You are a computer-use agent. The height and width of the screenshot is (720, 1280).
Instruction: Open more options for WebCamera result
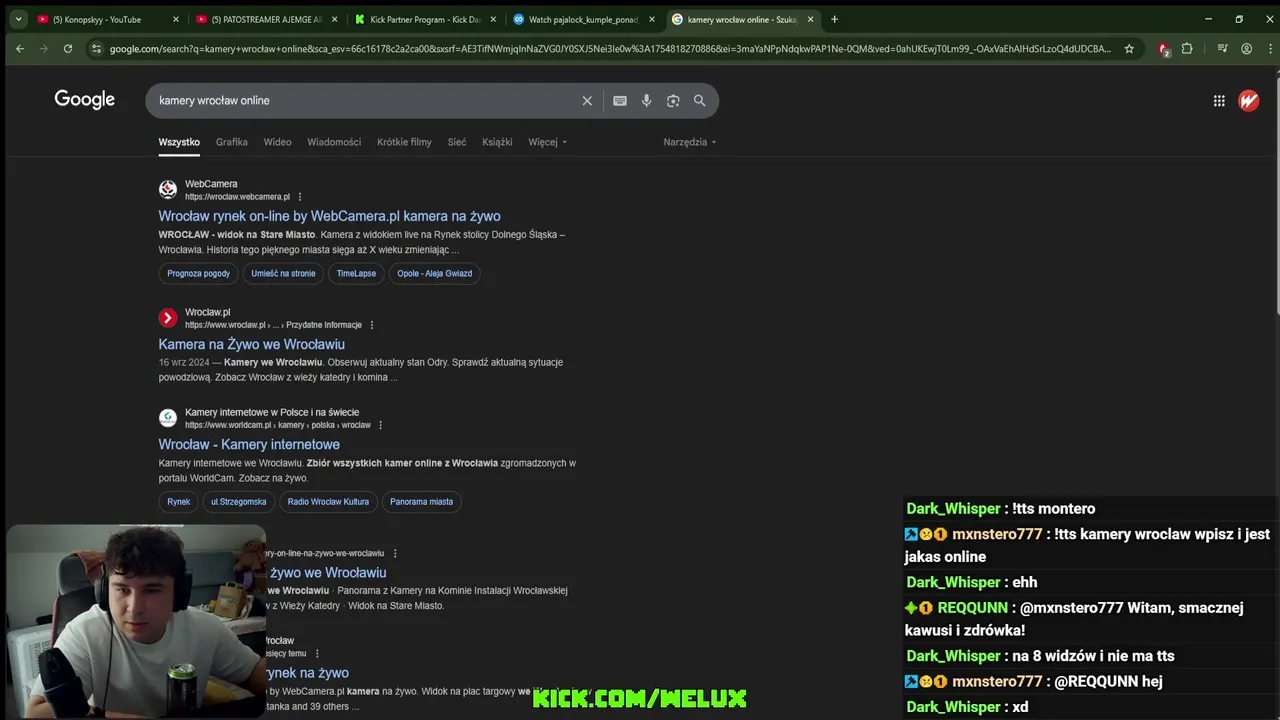(x=300, y=197)
